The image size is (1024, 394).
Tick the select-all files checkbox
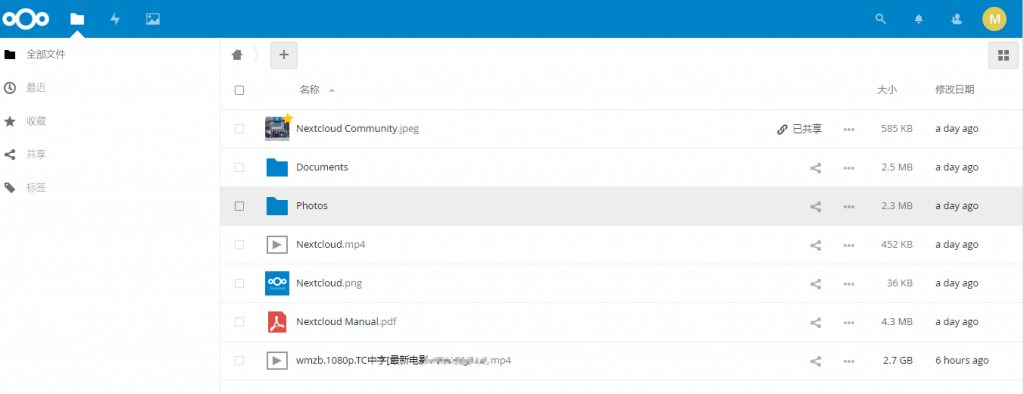(x=239, y=90)
